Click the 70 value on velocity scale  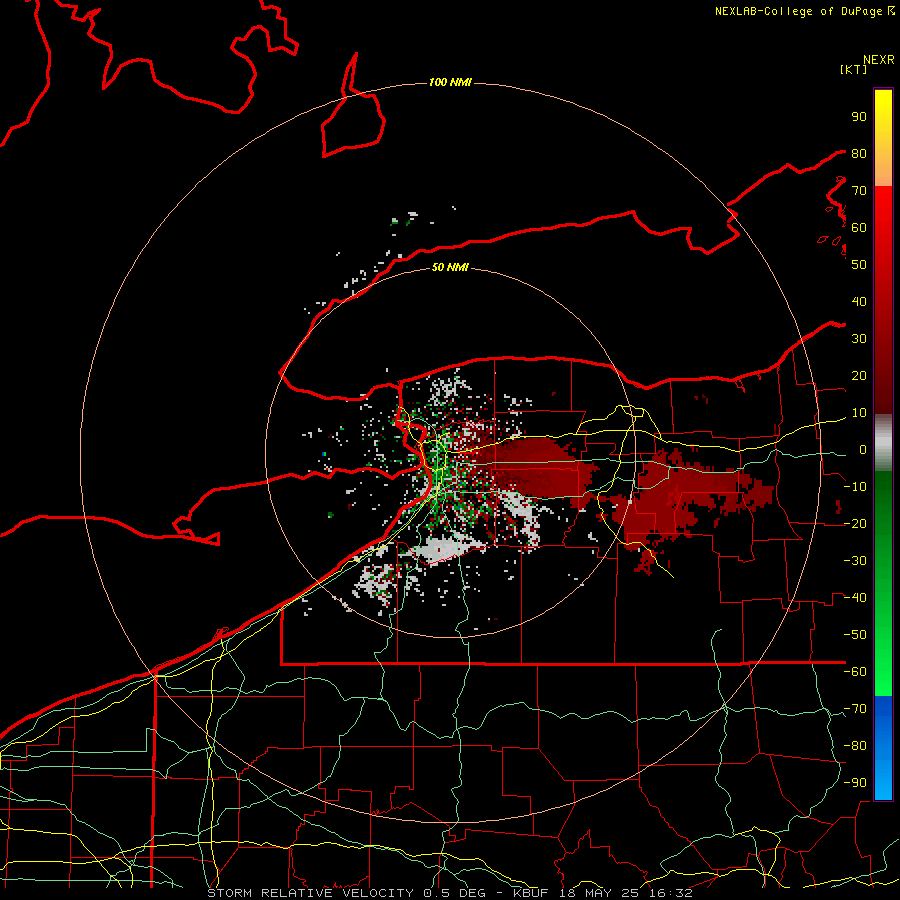[859, 191]
